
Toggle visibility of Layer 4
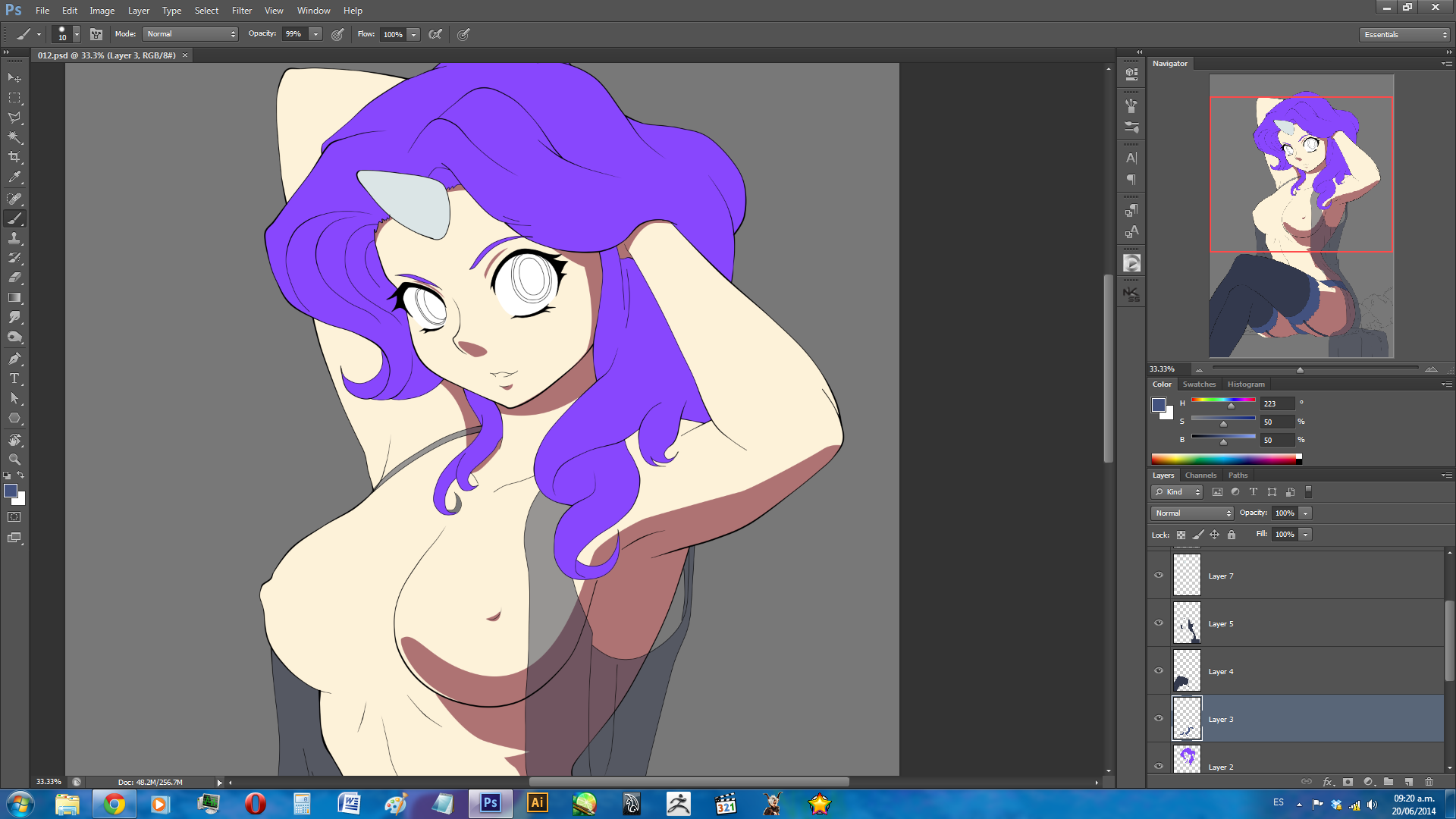[1159, 670]
